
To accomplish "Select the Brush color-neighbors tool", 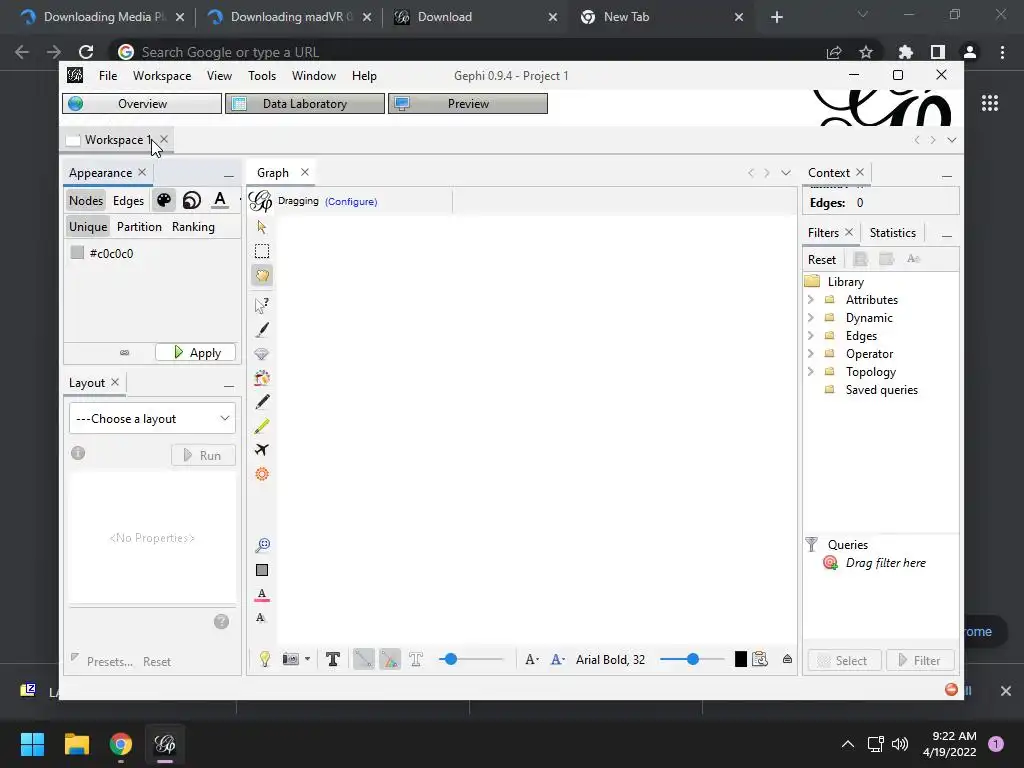I will pos(262,377).
